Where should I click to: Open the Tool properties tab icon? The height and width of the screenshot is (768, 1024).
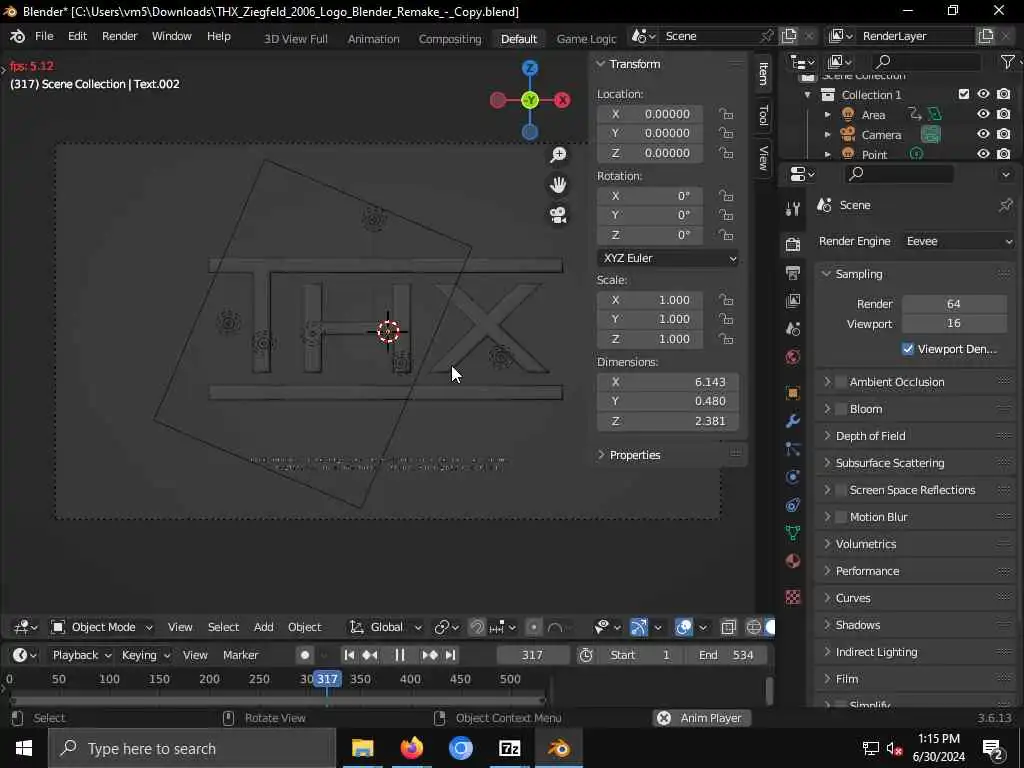[793, 208]
